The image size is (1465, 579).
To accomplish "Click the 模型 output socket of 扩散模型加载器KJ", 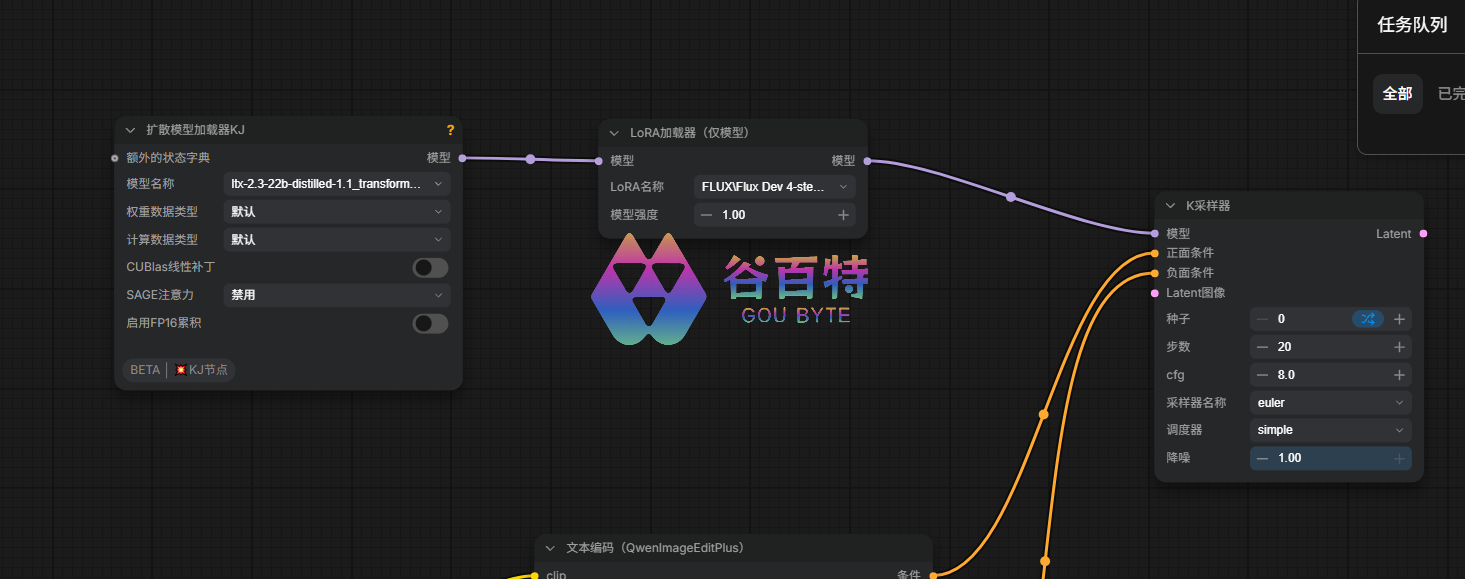I will (x=461, y=158).
